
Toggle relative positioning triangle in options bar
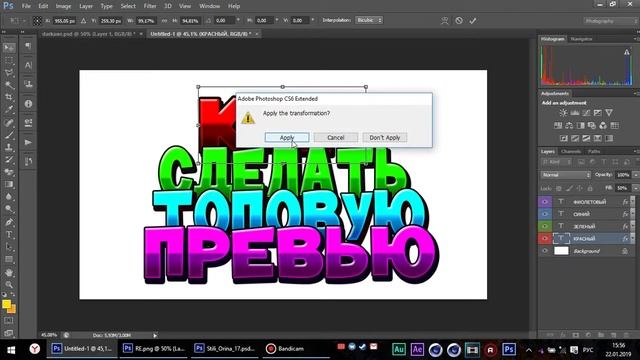83,20
